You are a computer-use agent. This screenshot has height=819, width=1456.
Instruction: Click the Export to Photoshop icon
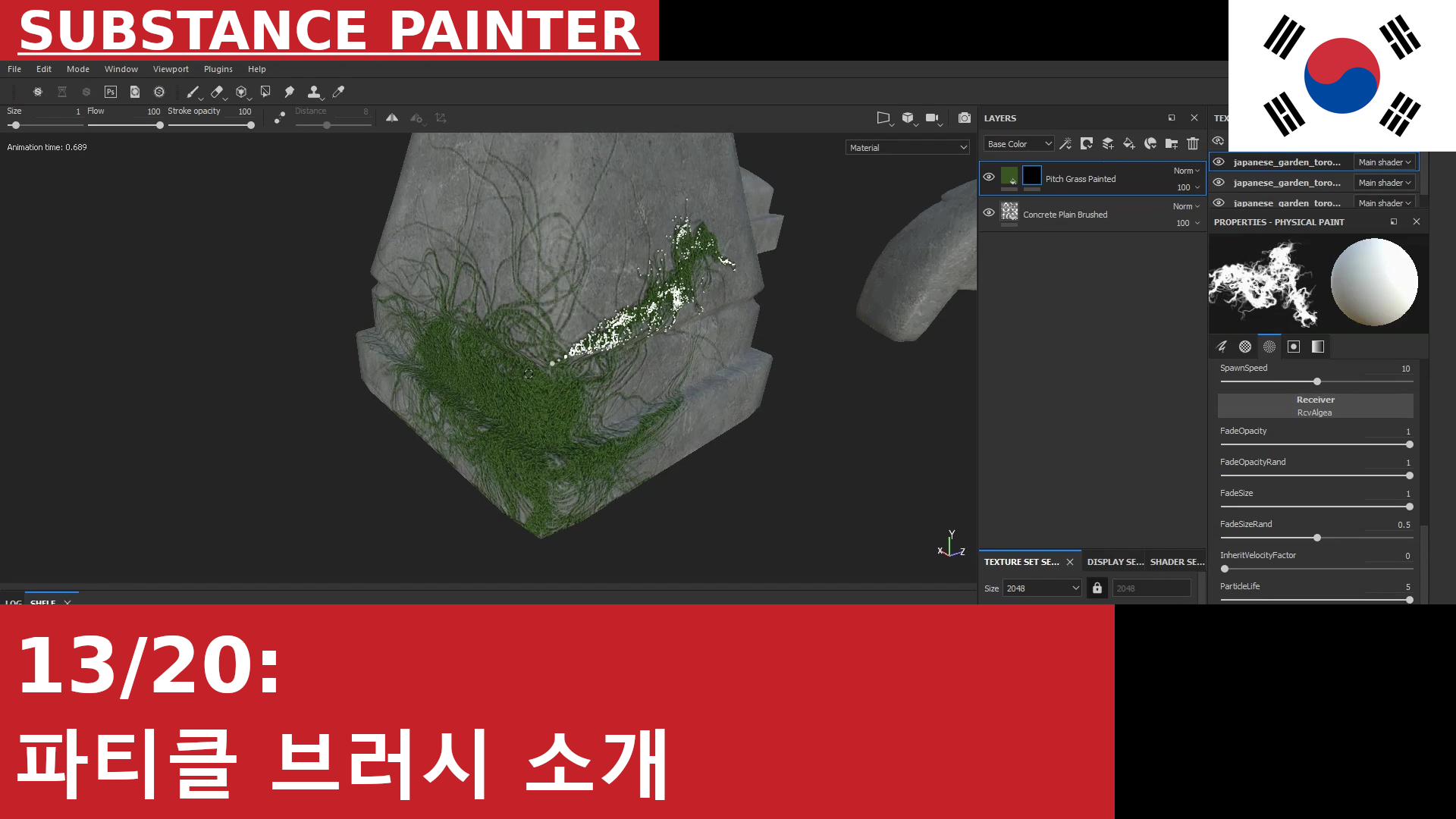tap(111, 92)
